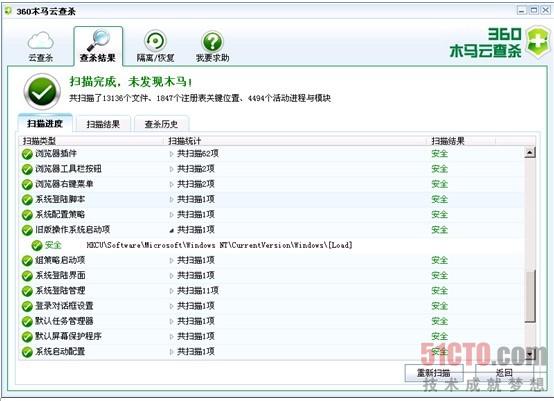Sort by the 扫描类型 column header
The width and height of the screenshot is (554, 401).
(x=92, y=141)
